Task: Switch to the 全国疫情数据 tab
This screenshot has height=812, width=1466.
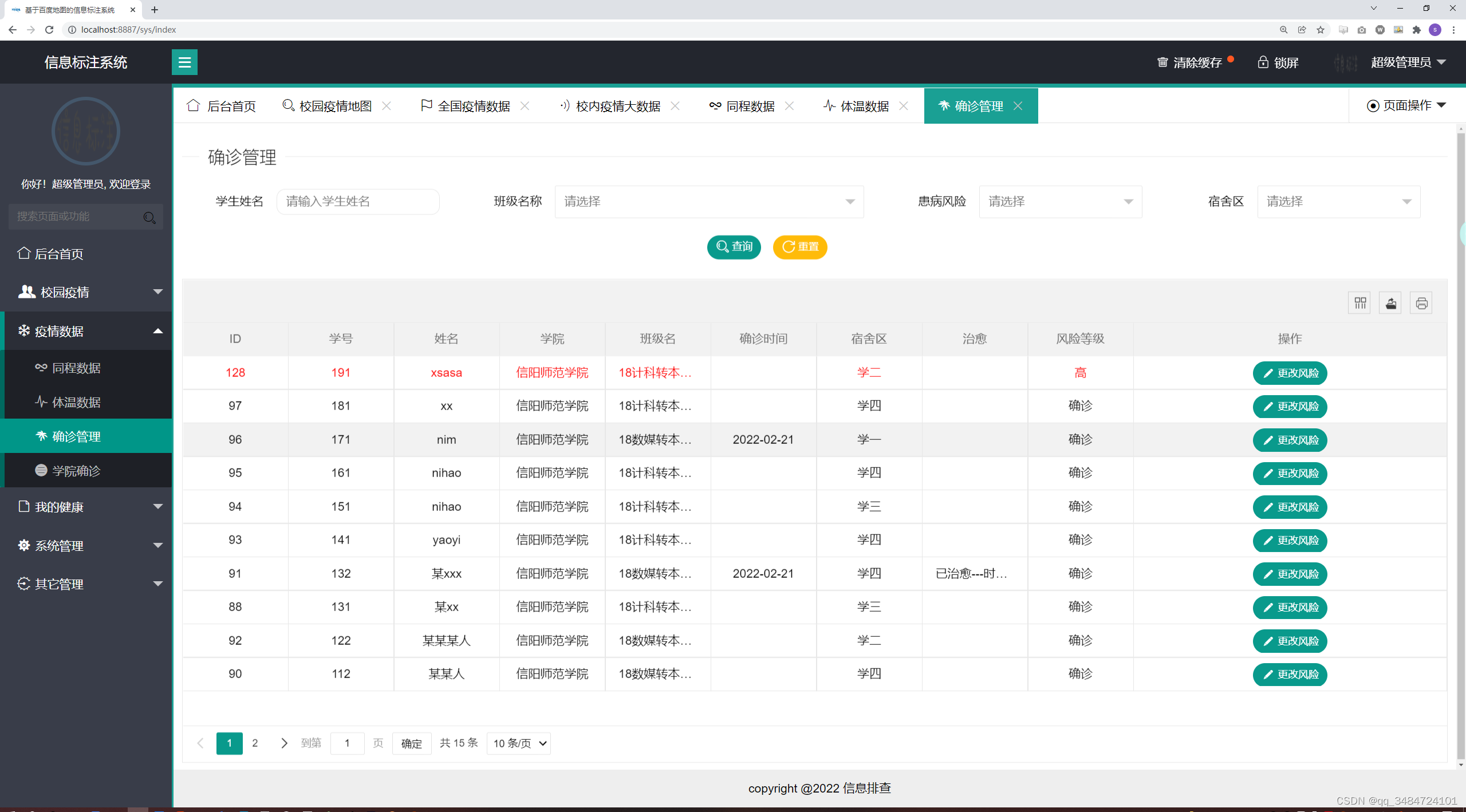Action: [x=473, y=106]
